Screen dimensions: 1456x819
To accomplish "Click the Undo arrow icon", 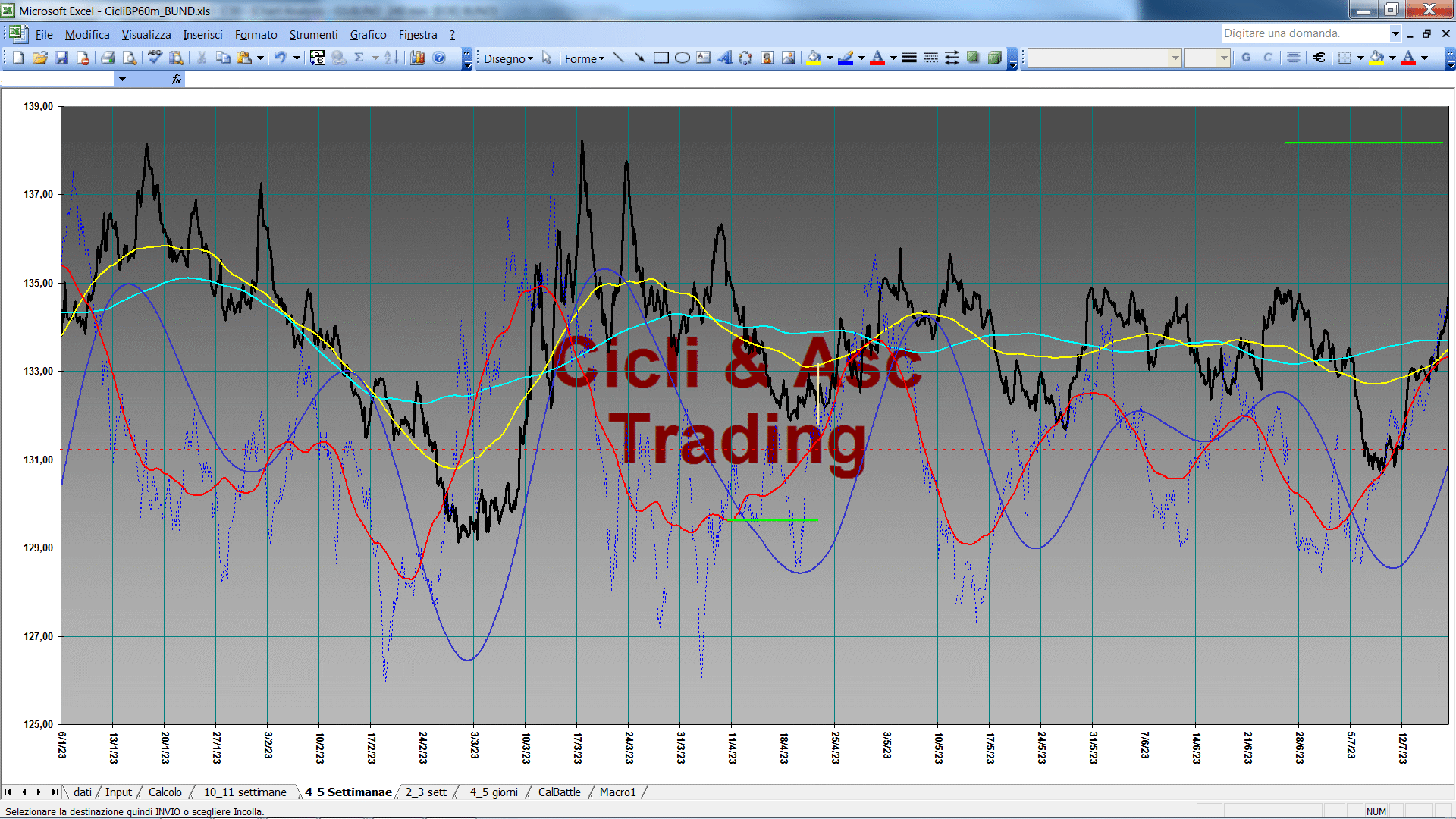I will coord(281,58).
